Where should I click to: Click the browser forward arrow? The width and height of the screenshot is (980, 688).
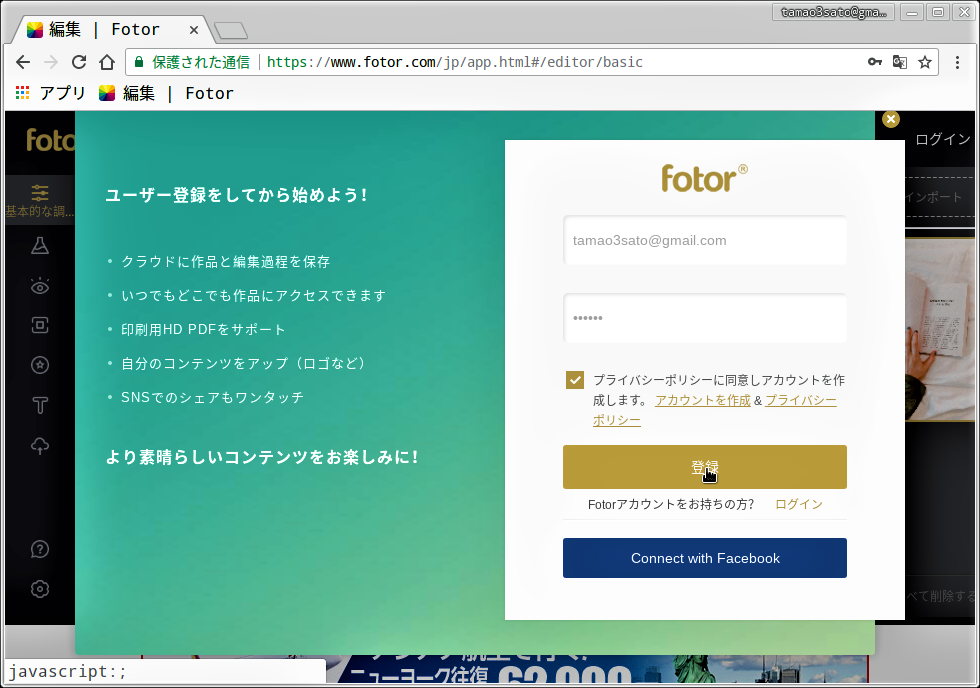click(x=51, y=62)
